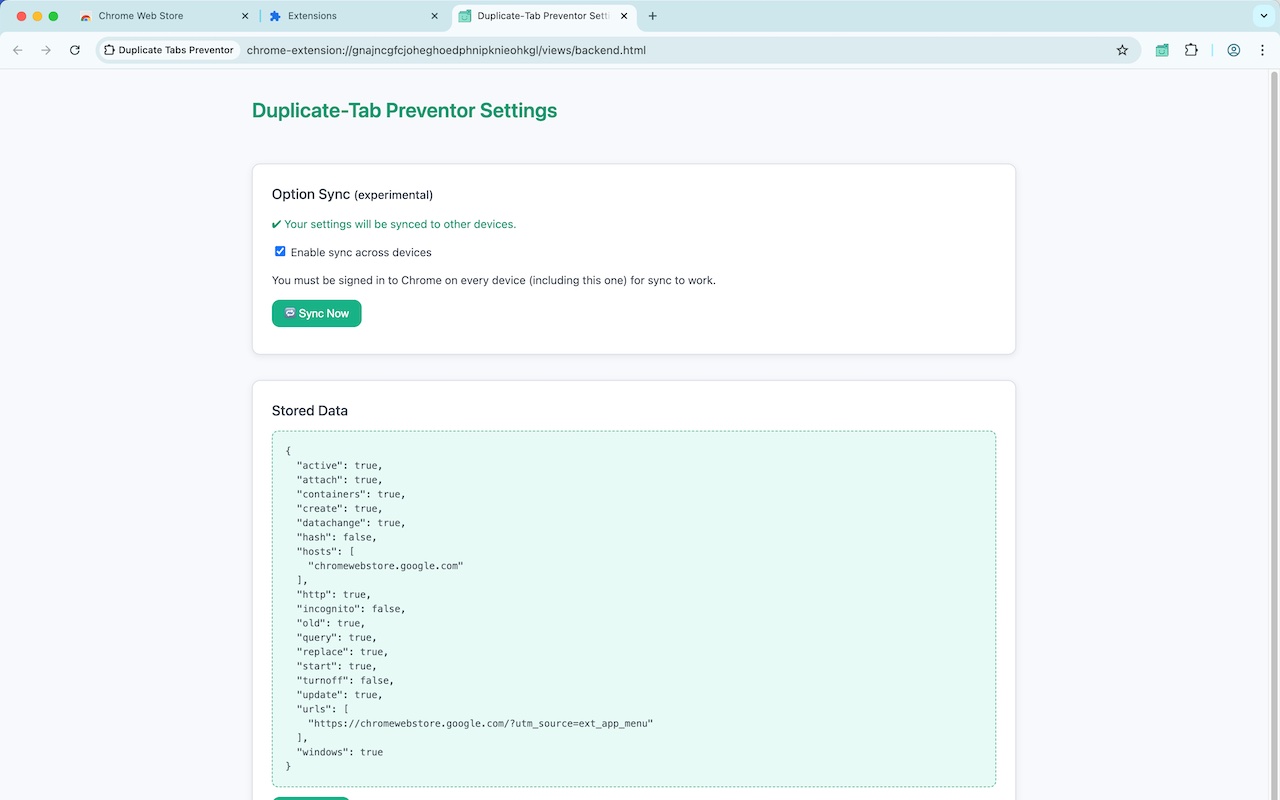Open the Extensions puzzle menu icon

click(x=1191, y=50)
